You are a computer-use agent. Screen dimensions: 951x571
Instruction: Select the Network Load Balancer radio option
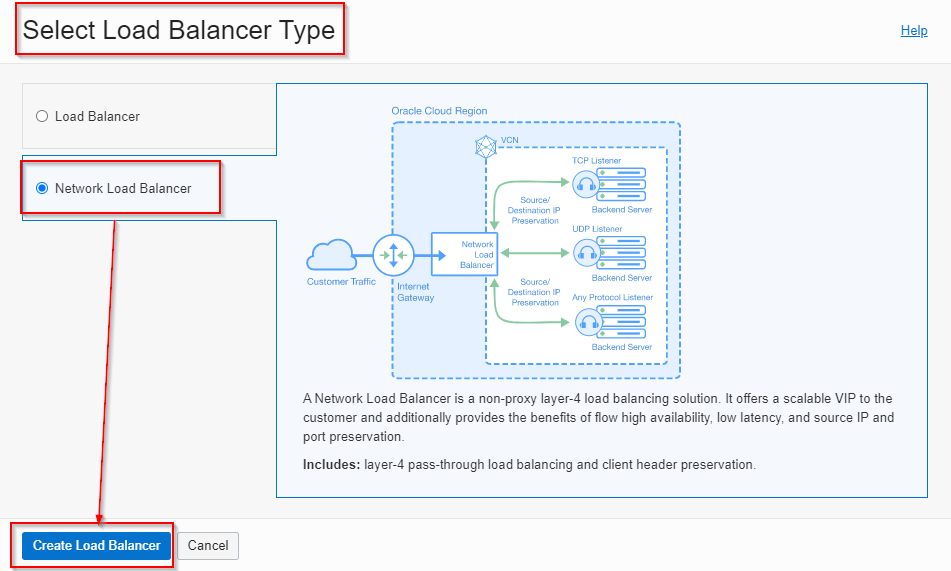(x=42, y=188)
